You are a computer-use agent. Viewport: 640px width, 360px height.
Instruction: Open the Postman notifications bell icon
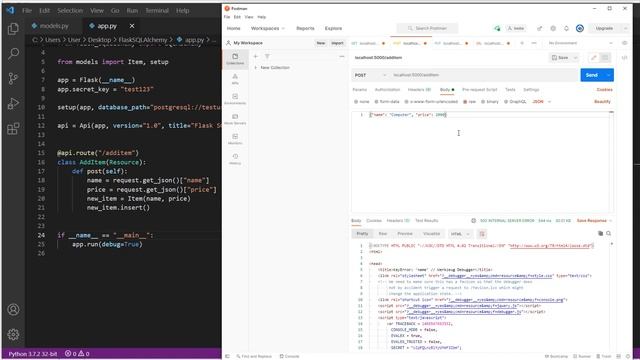(566, 28)
